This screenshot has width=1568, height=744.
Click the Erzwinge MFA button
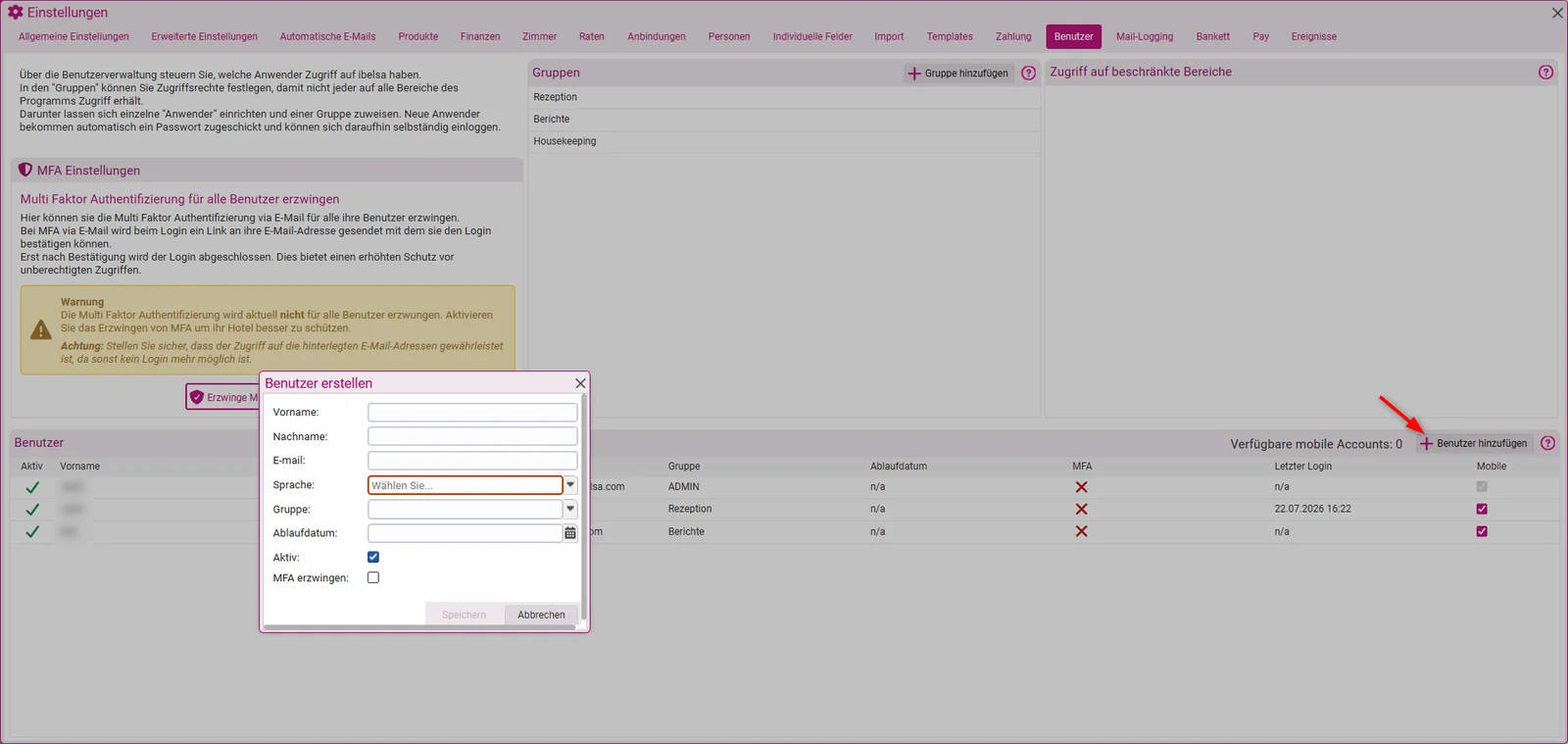(x=224, y=397)
